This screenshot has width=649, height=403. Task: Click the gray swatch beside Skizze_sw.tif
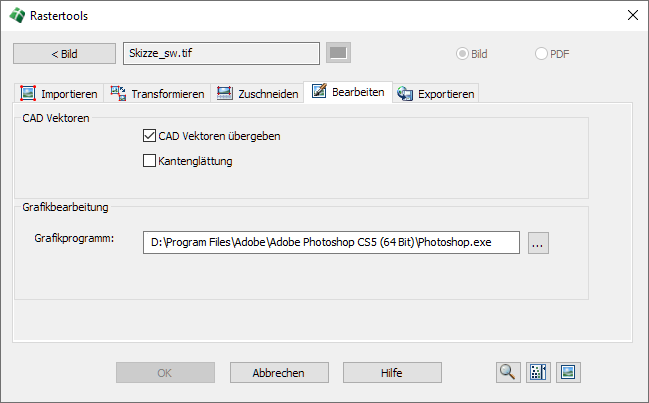[339, 53]
